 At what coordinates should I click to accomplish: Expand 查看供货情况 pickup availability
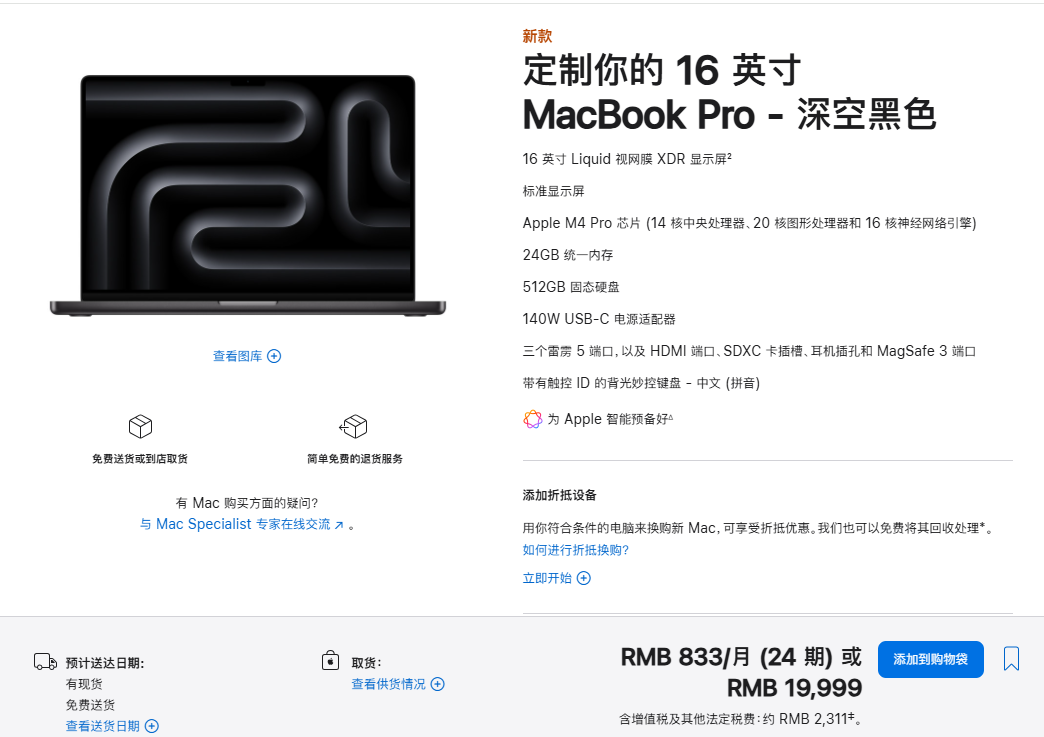click(x=397, y=684)
